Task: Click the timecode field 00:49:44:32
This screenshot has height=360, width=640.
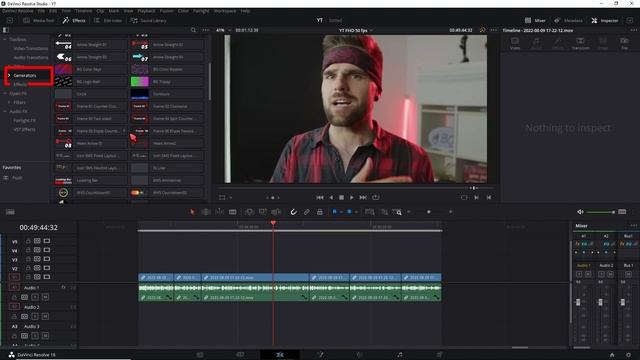Action: point(38,227)
